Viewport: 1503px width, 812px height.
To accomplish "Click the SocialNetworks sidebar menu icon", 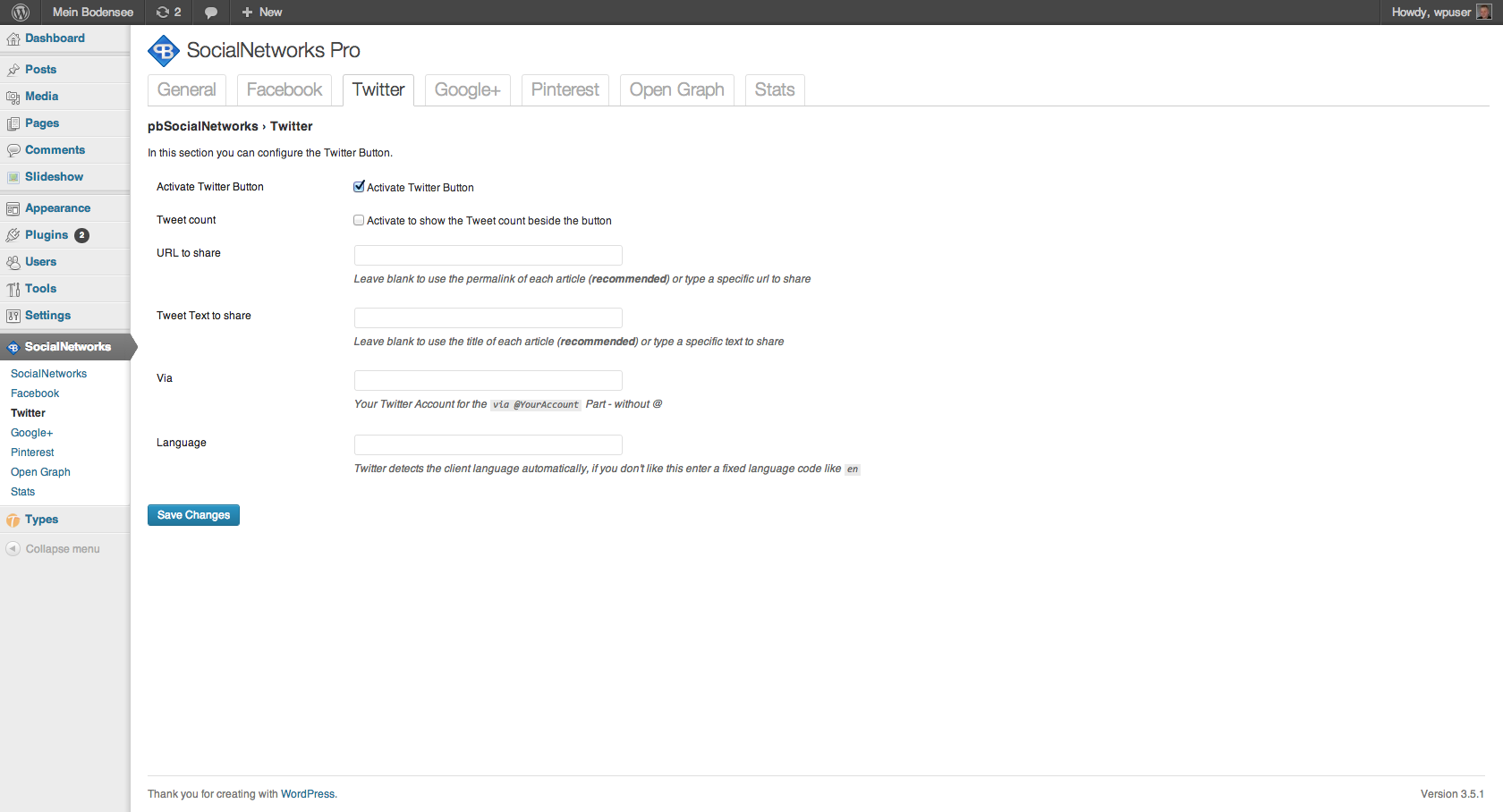I will [x=13, y=347].
